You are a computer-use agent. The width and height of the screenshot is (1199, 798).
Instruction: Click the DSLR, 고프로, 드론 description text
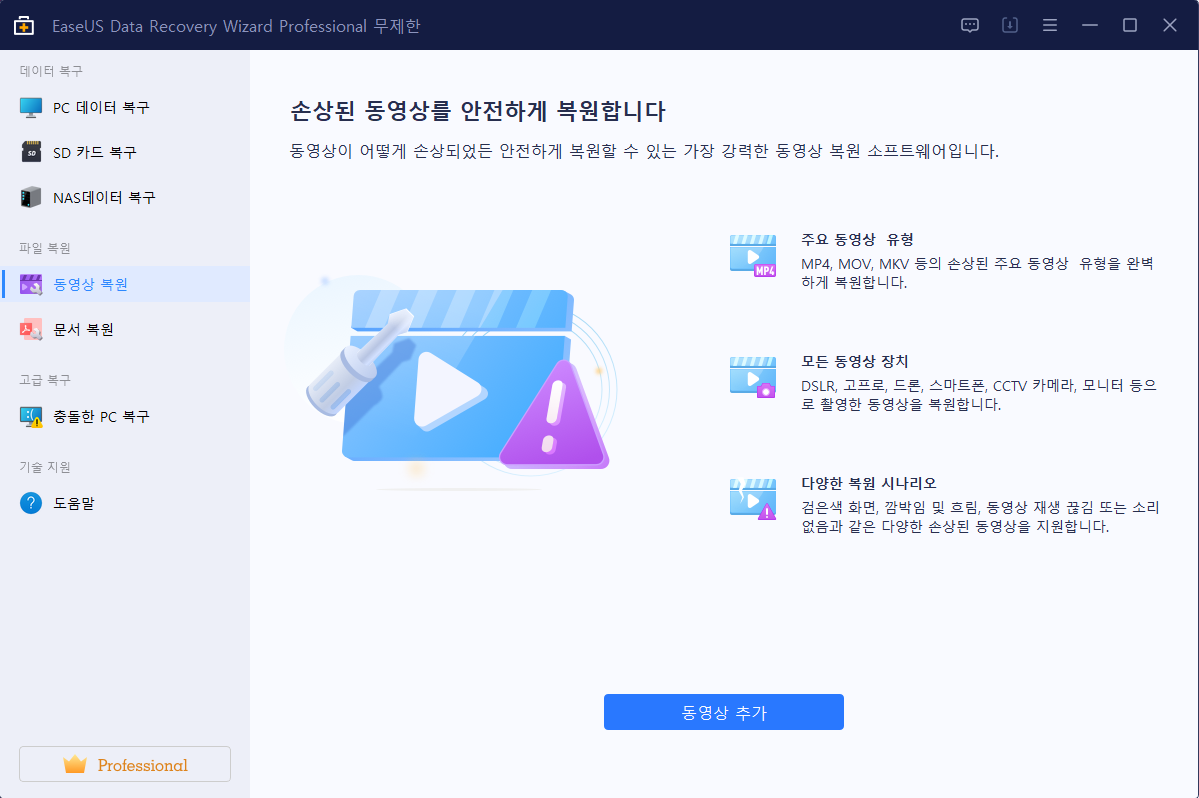coord(979,394)
